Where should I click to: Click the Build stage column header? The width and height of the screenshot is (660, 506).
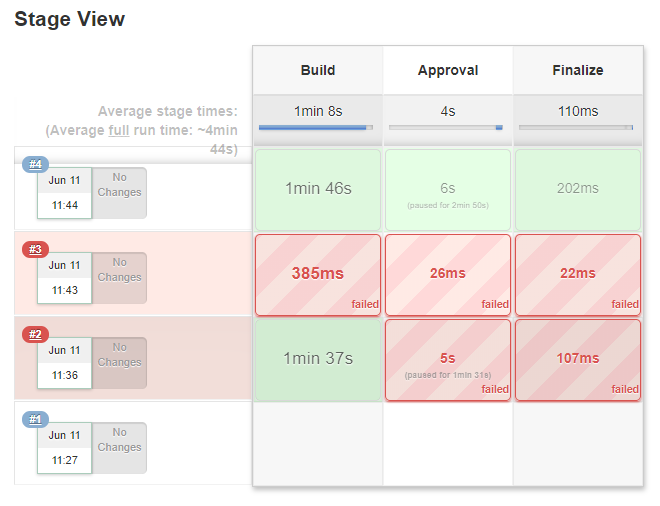(317, 70)
